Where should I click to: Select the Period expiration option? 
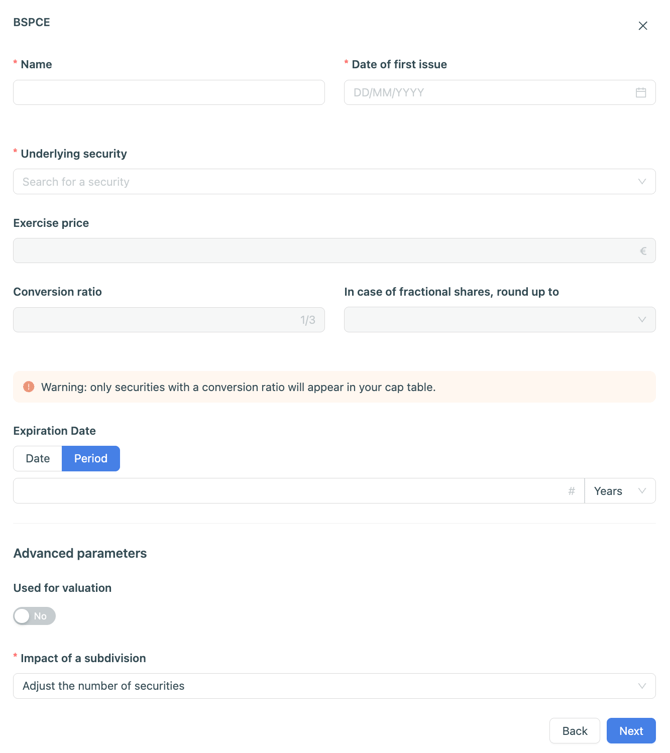(x=91, y=459)
